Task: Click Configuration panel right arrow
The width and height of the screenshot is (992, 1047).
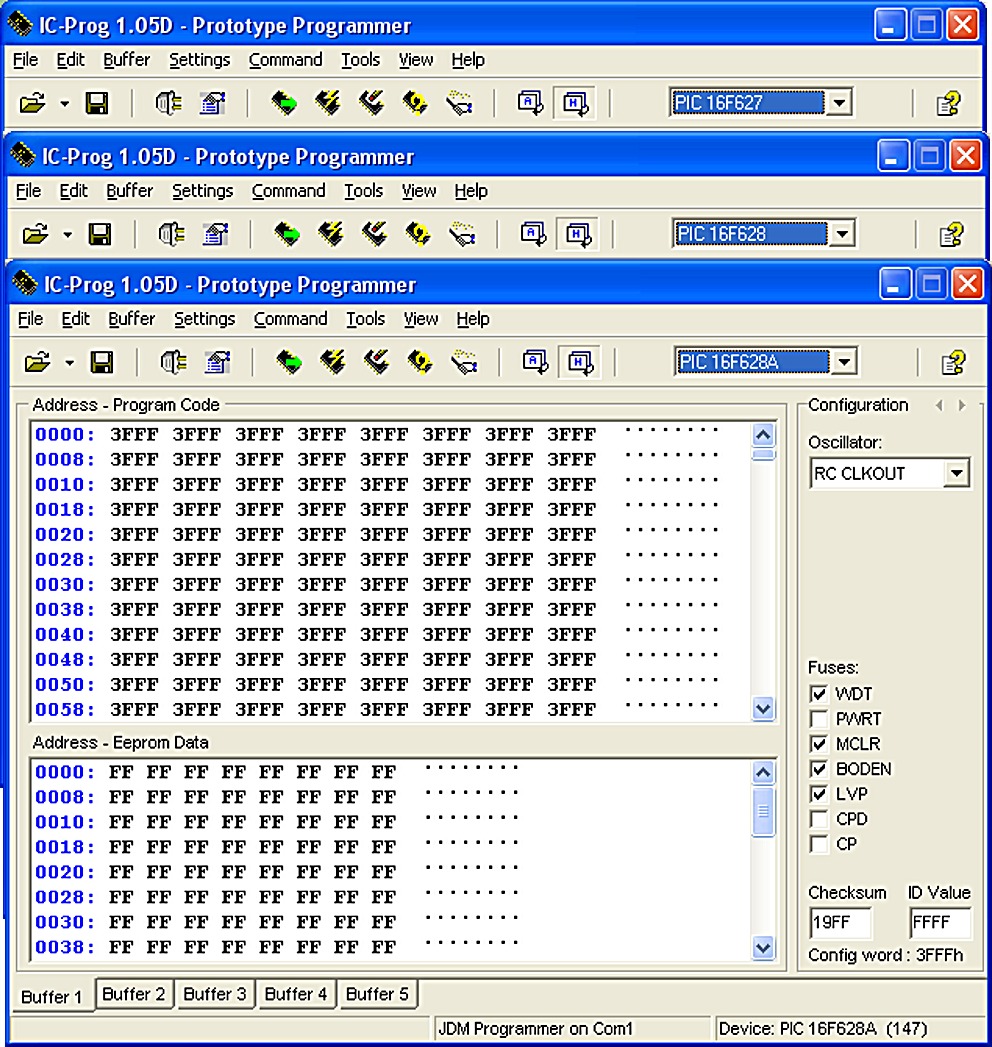Action: pyautogui.click(x=962, y=405)
